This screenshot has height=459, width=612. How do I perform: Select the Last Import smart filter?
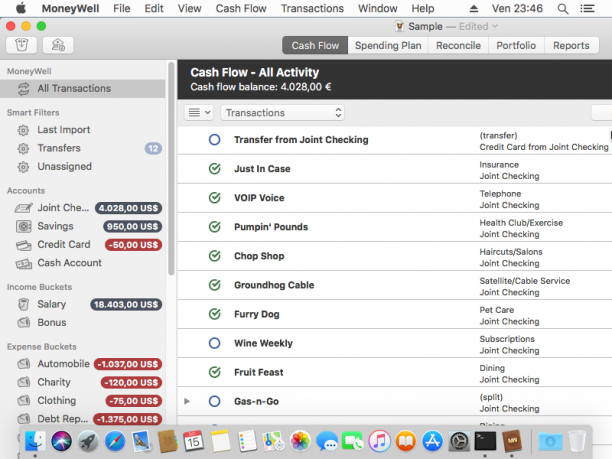64,130
